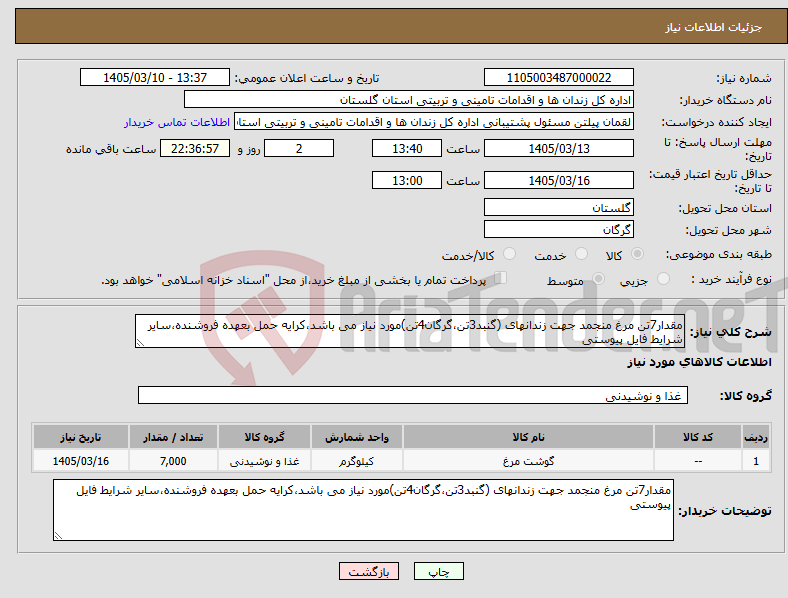Click the شهر محل تحویل field گرگان
This screenshot has width=788, height=598.
(559, 229)
